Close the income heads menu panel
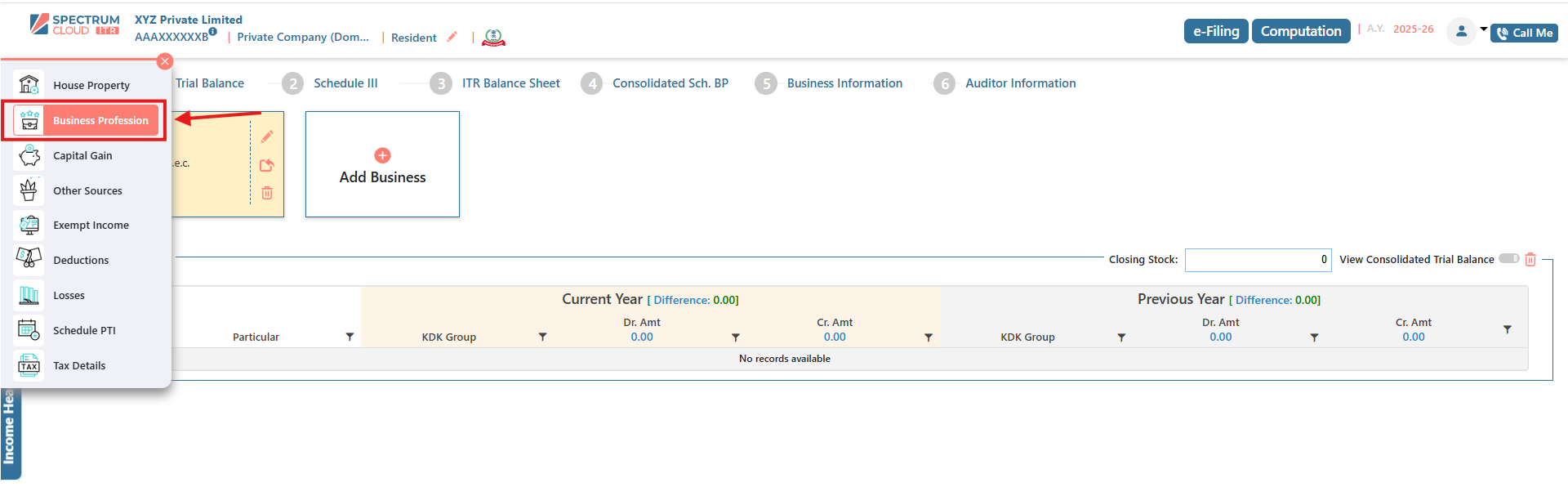The width and height of the screenshot is (1568, 496). tap(165, 61)
